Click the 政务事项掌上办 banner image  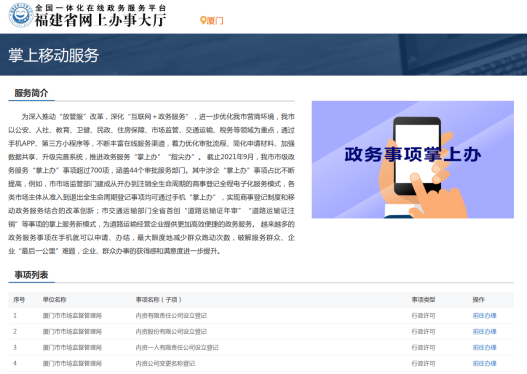click(413, 160)
